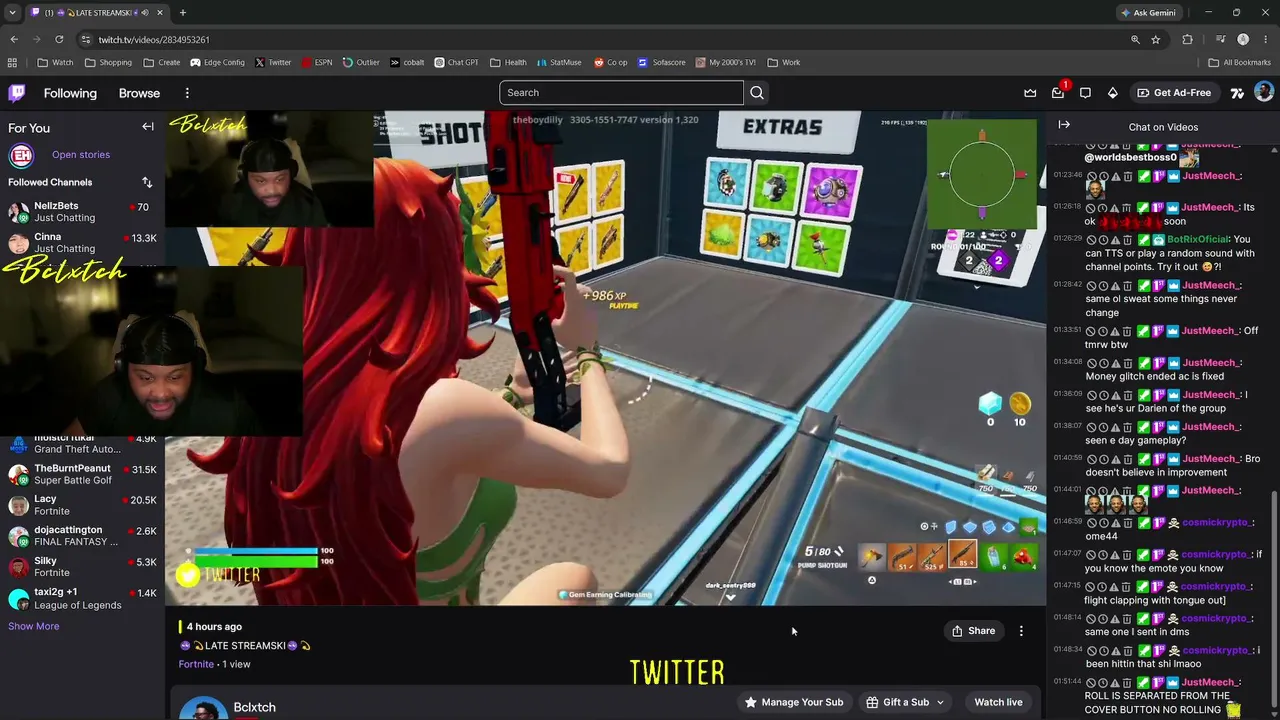The height and width of the screenshot is (720, 1280).
Task: Mute the tab audio speaker icon
Action: point(145,13)
